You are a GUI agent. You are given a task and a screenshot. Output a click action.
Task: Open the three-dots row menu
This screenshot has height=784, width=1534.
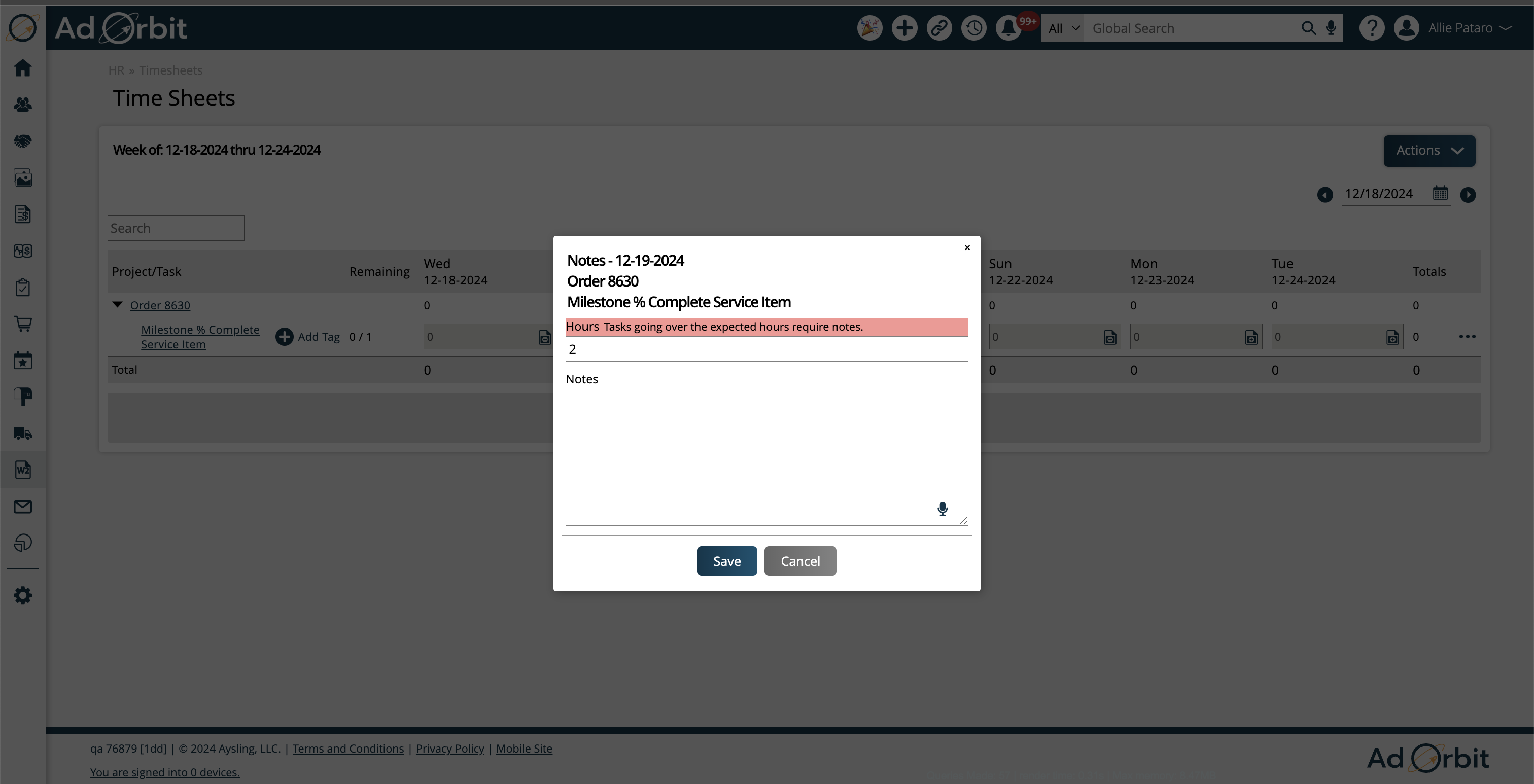1467,337
